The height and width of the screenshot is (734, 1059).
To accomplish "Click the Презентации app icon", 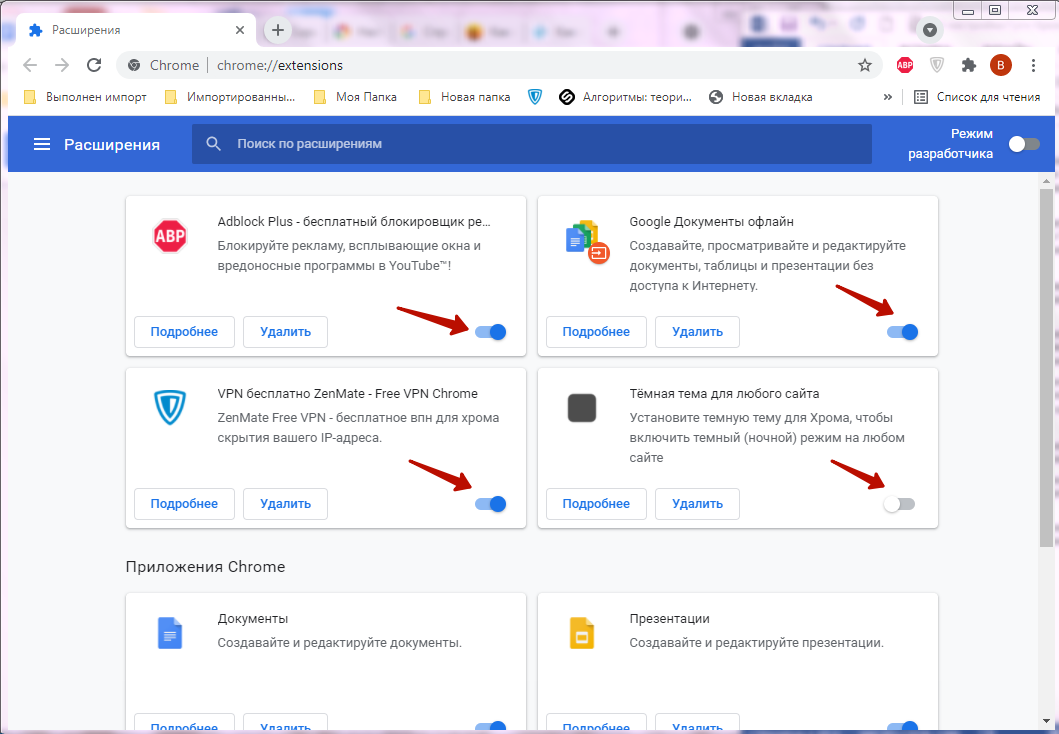I will tap(582, 633).
